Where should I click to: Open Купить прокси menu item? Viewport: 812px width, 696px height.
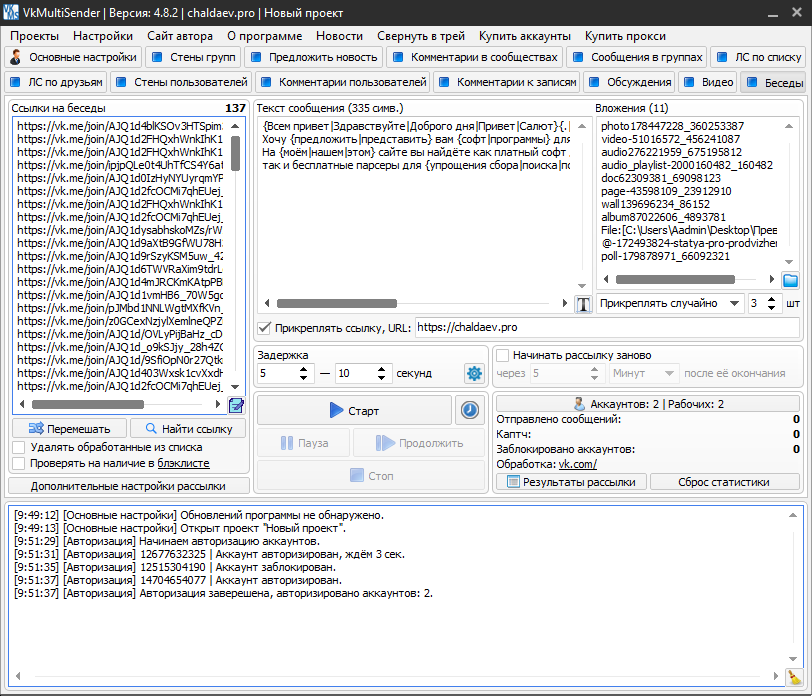pyautogui.click(x=625, y=36)
